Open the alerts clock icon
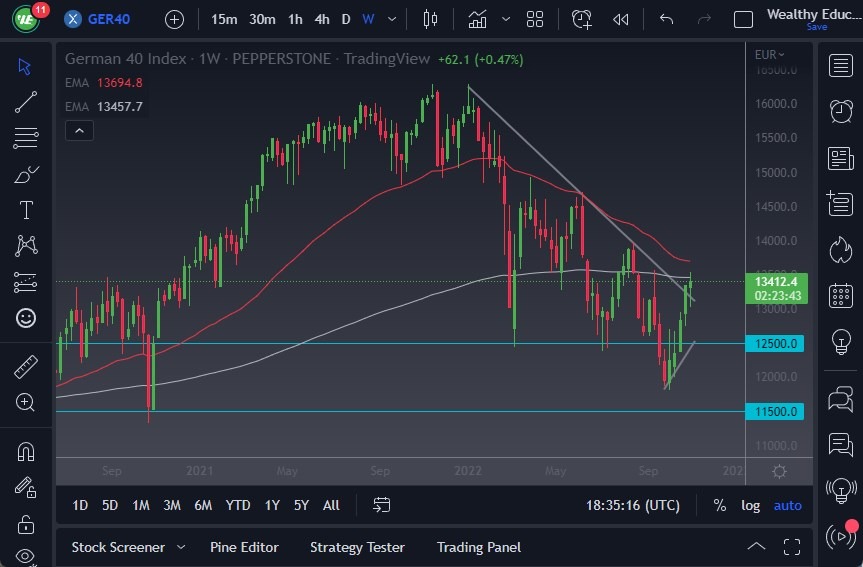The width and height of the screenshot is (863, 567). pyautogui.click(x=841, y=111)
